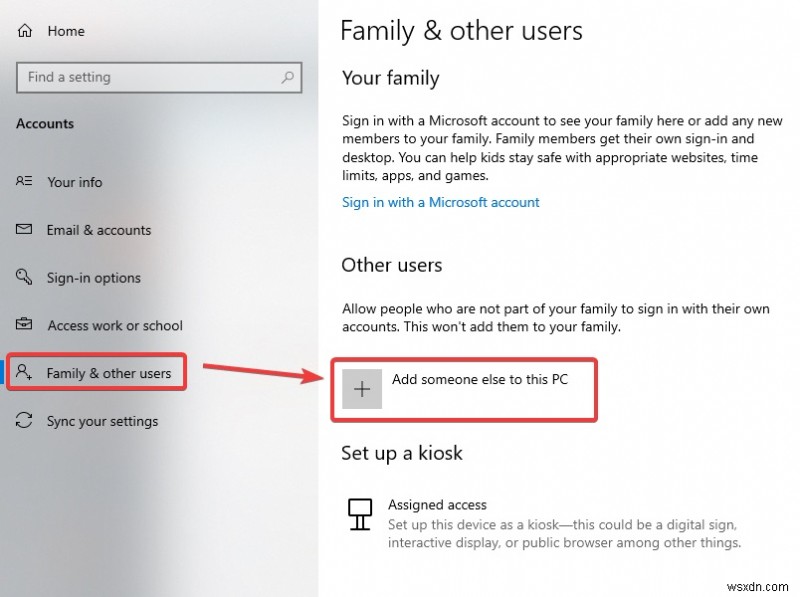Click the Set up a kiosk heading

(402, 453)
